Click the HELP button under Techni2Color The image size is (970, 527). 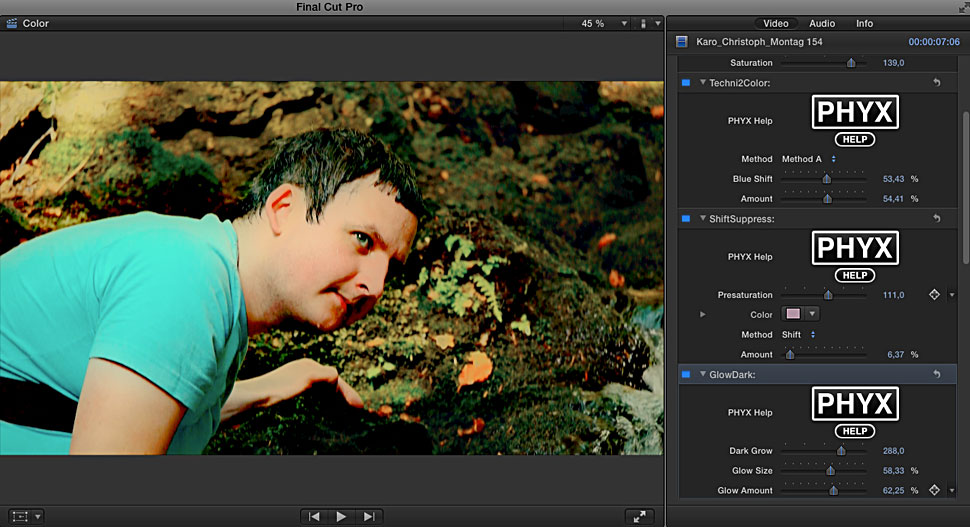point(854,139)
